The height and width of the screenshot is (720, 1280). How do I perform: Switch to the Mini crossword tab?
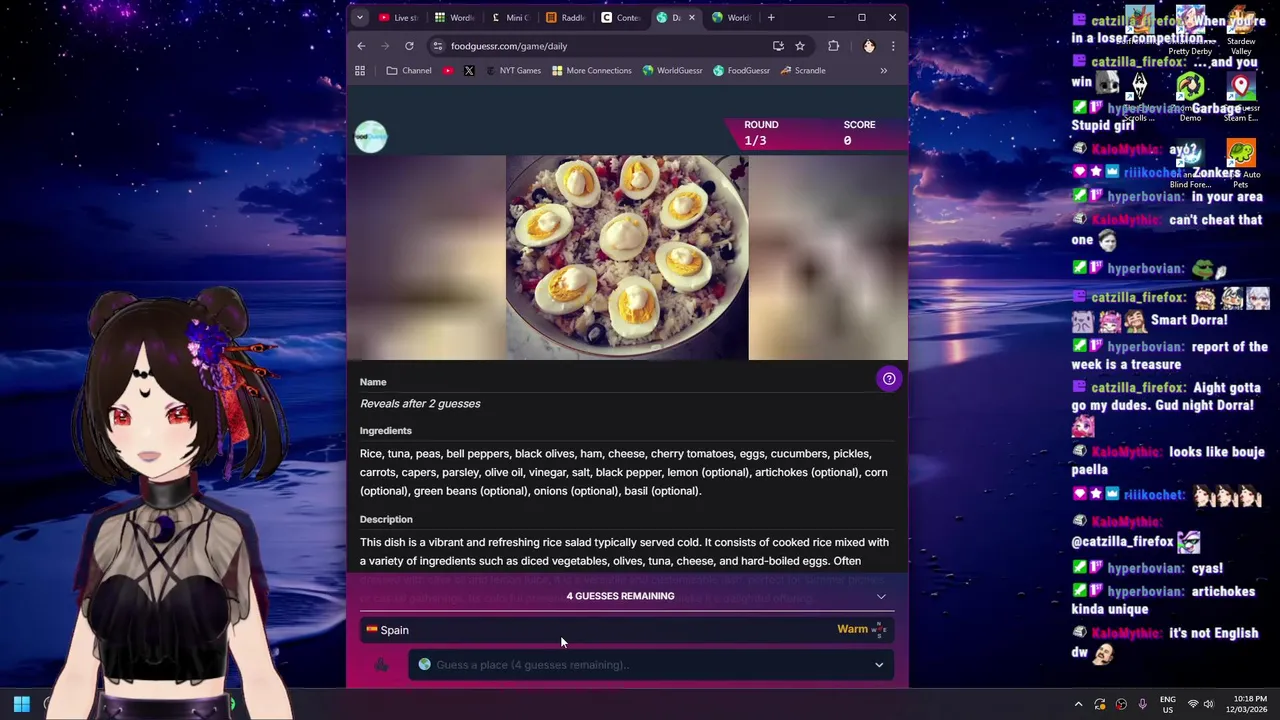[510, 17]
